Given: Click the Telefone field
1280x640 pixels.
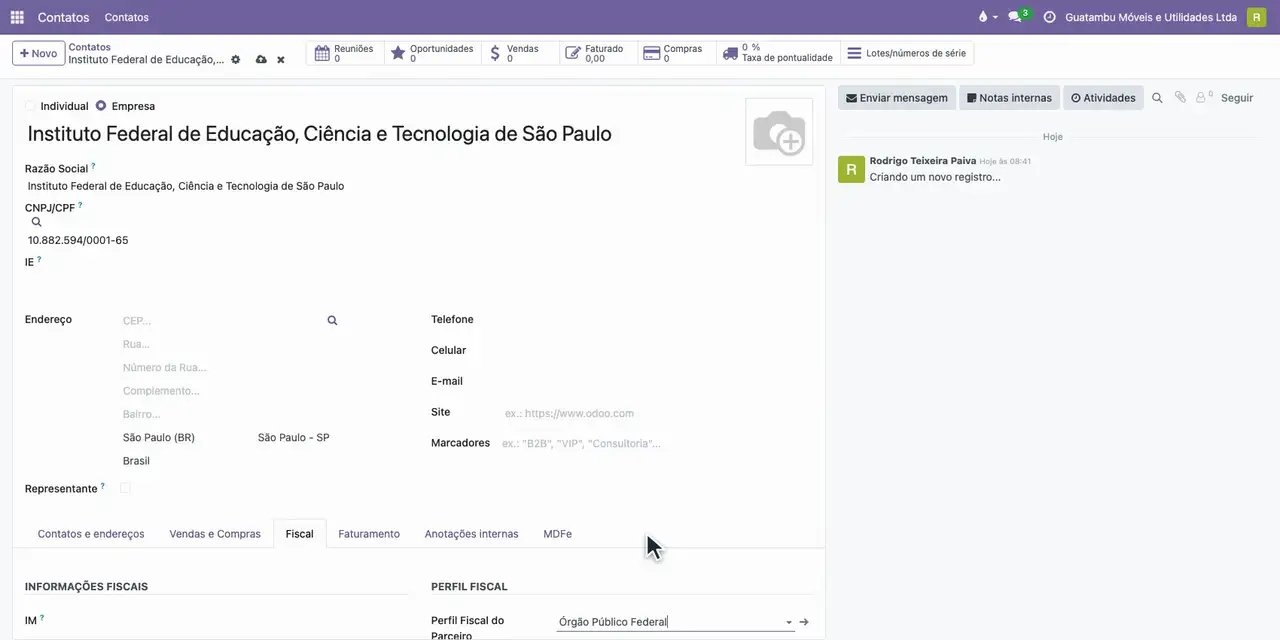Looking at the screenshot, I should (x=656, y=320).
